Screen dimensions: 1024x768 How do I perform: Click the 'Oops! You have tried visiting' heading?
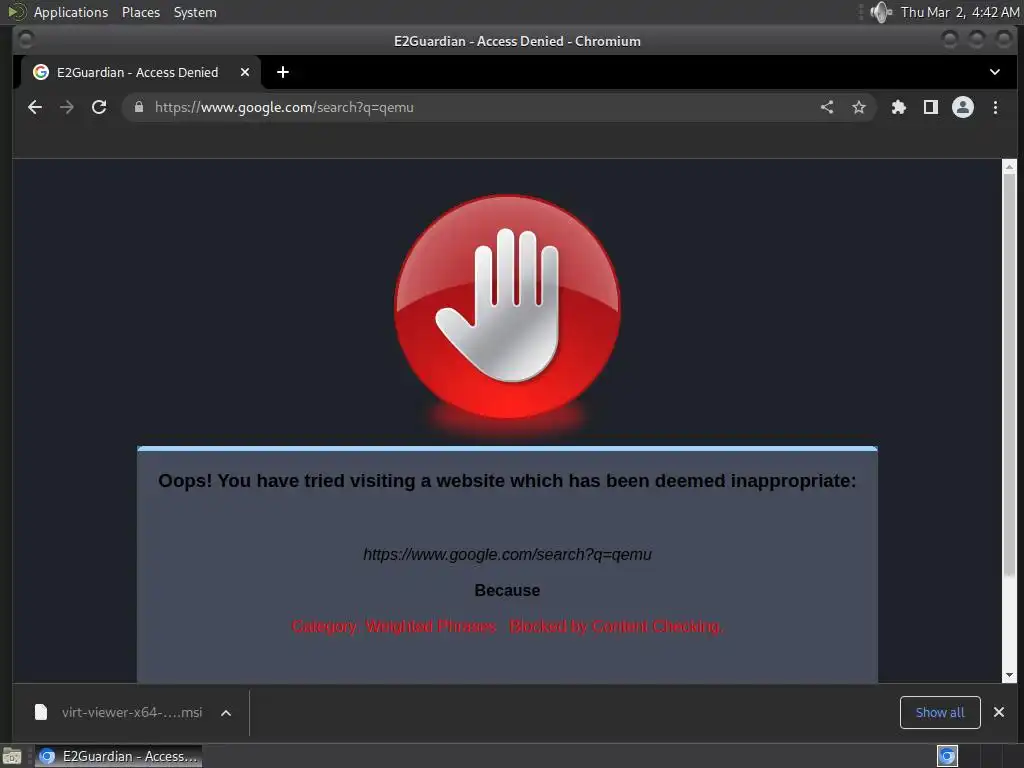coord(507,481)
